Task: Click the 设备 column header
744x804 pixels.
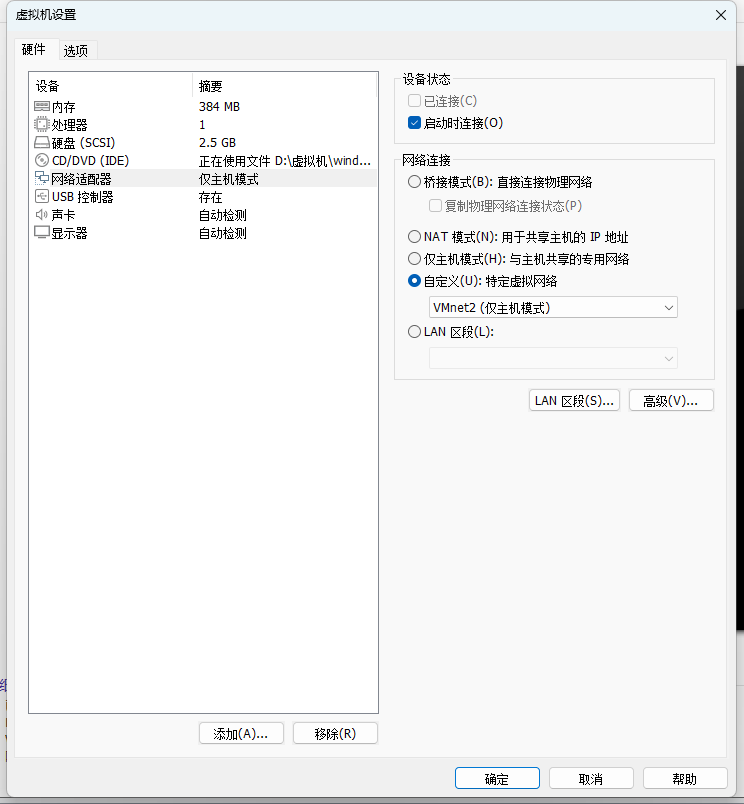Action: 112,86
